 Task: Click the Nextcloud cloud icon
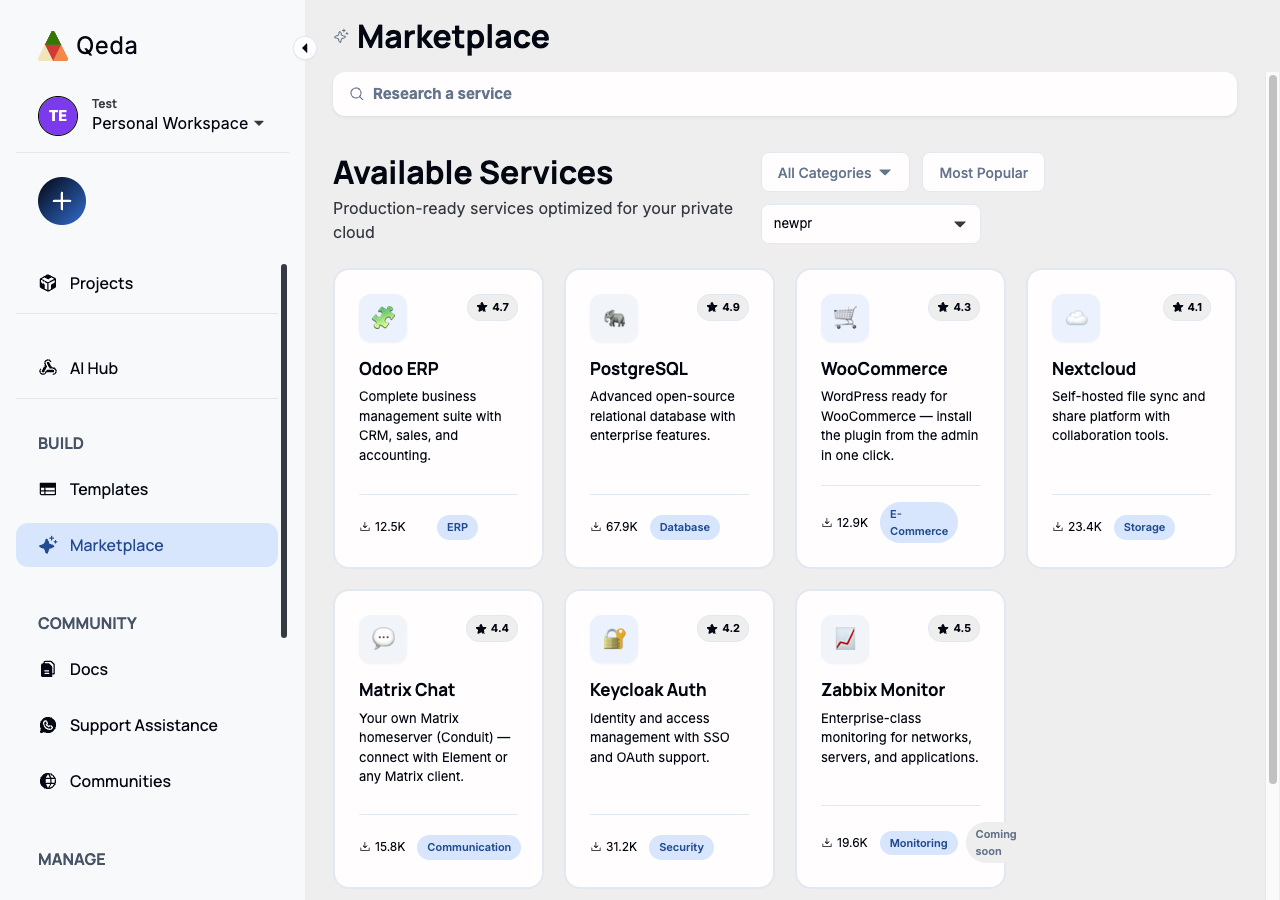[x=1076, y=318]
